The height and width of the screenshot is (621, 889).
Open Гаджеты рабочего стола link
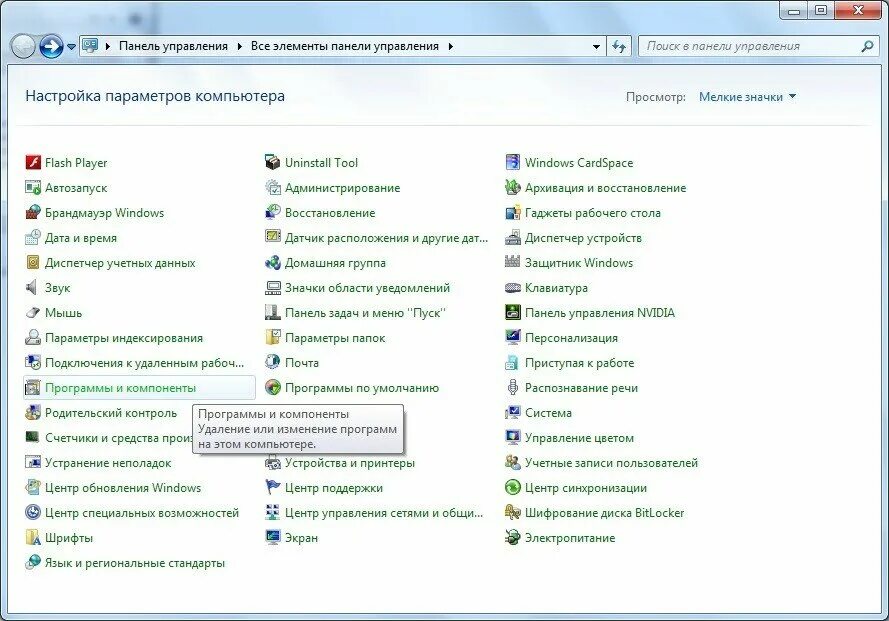click(x=592, y=213)
